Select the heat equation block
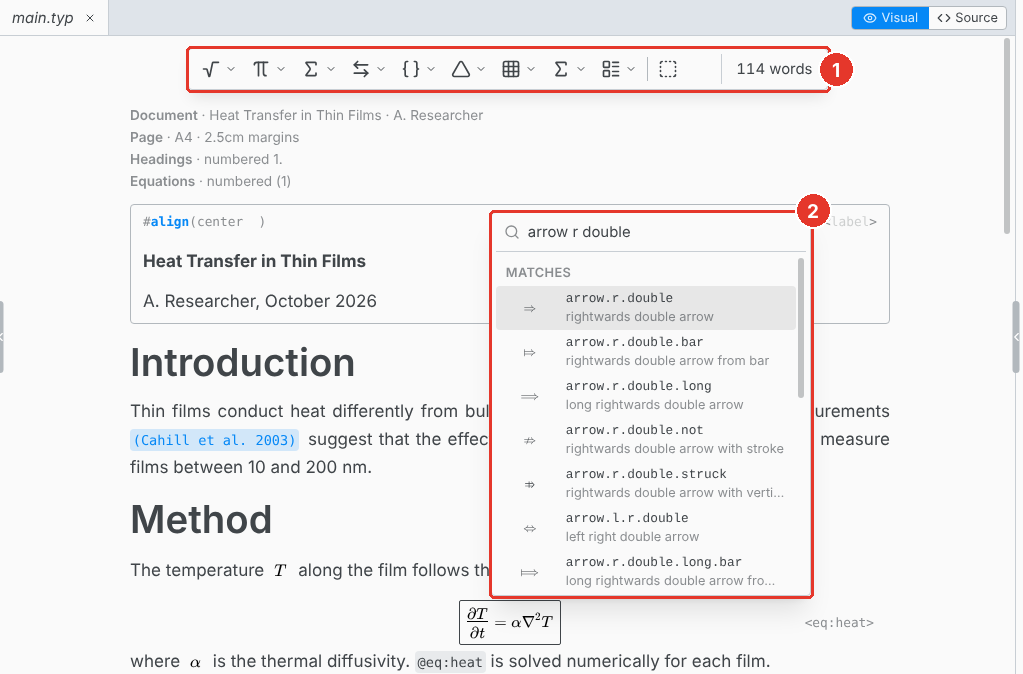Screen dimensions: 1023x674 pyautogui.click(x=510, y=622)
